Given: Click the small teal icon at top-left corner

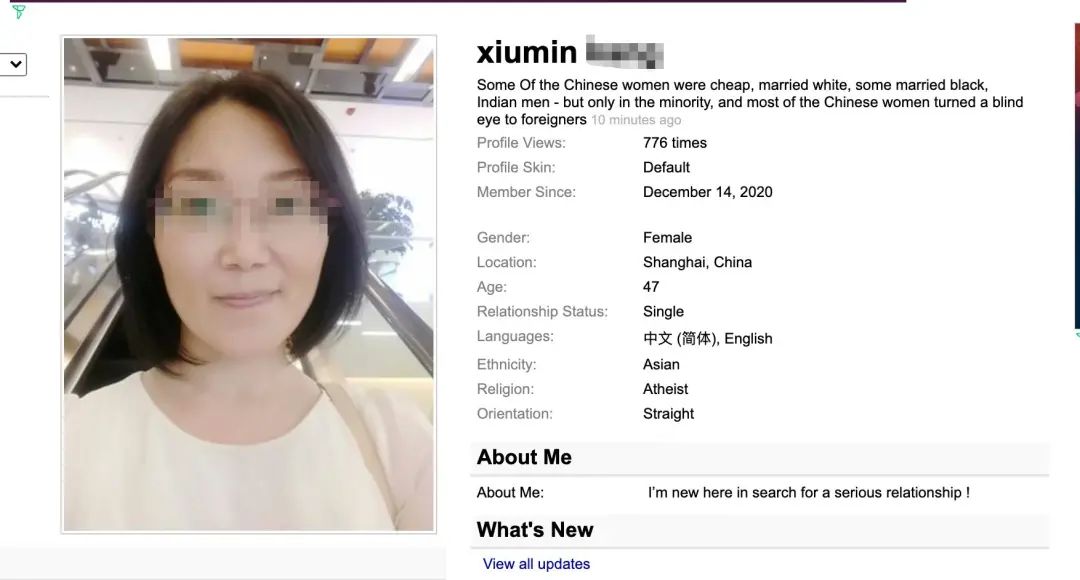Looking at the screenshot, I should point(19,12).
